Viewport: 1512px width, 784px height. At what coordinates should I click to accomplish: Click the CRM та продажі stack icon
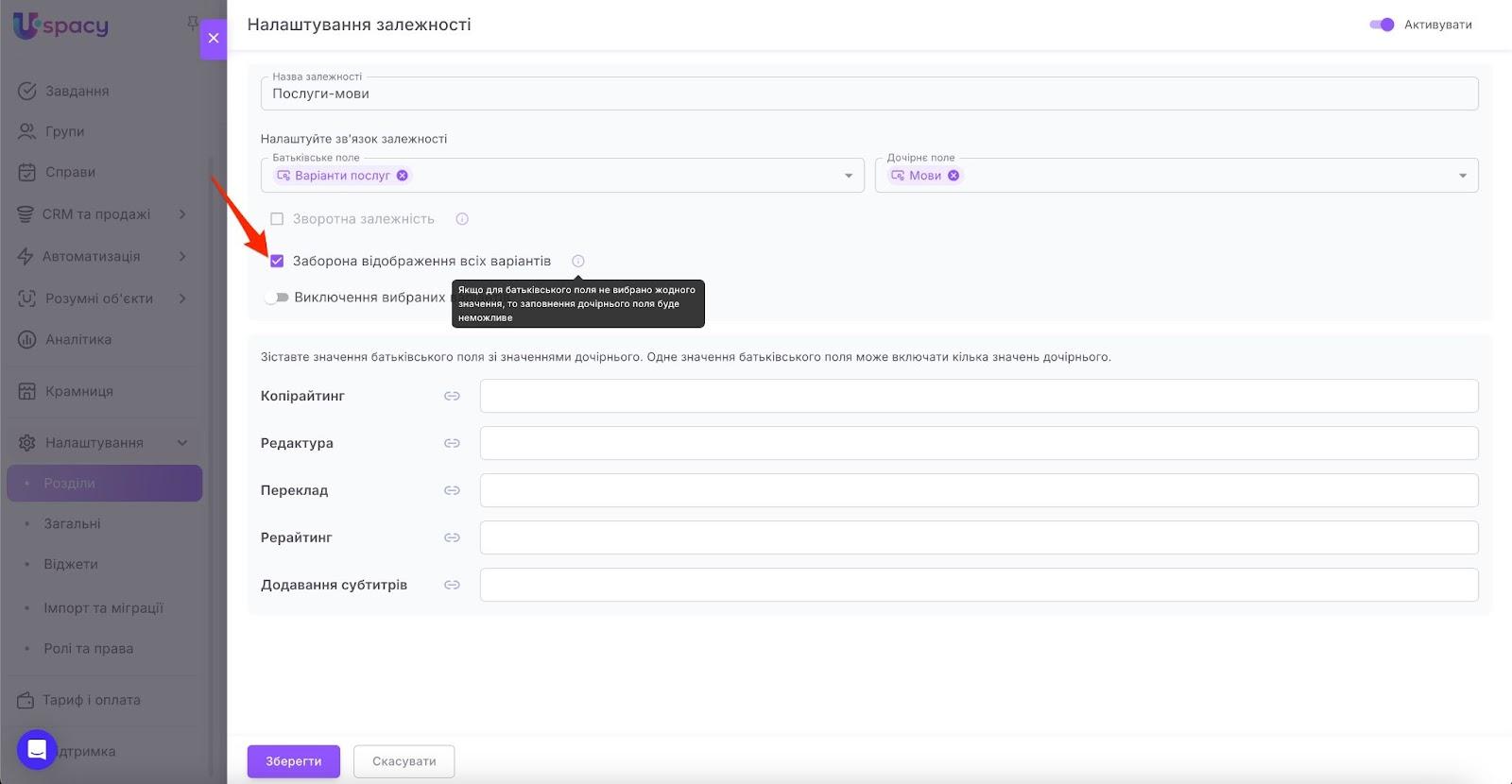coord(26,214)
